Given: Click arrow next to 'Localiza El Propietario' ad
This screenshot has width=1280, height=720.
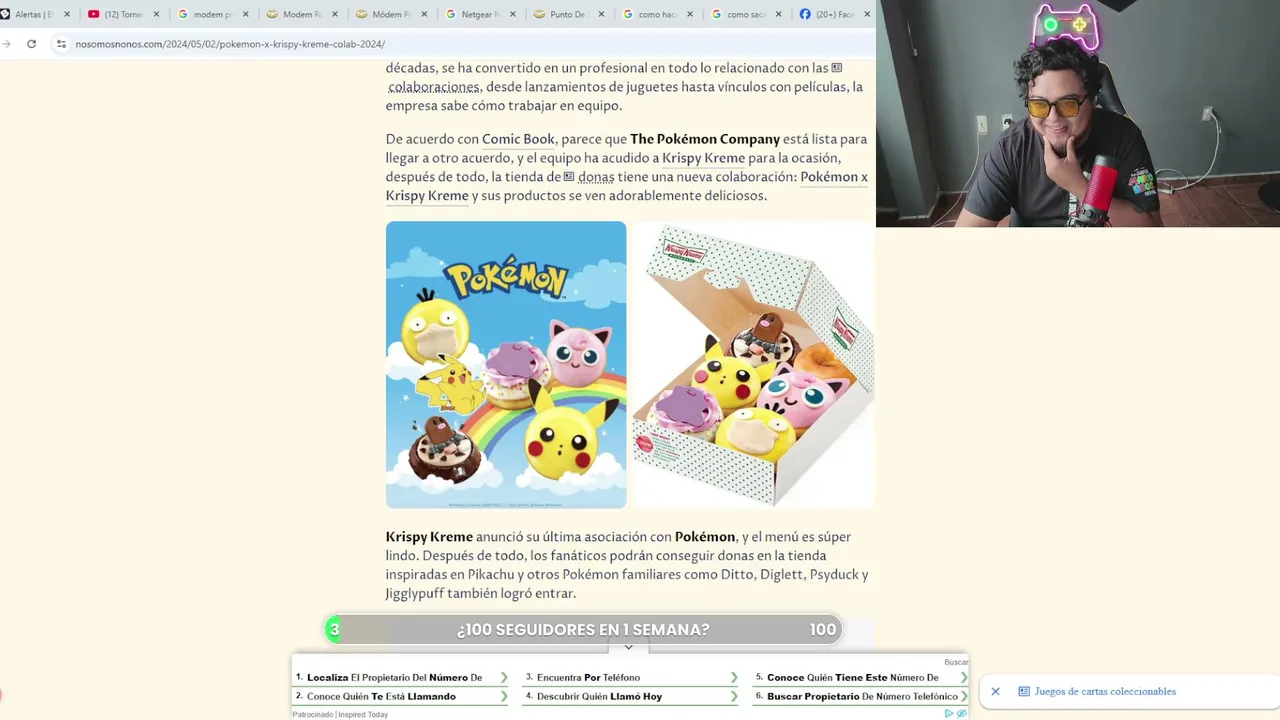Looking at the screenshot, I should 504,677.
